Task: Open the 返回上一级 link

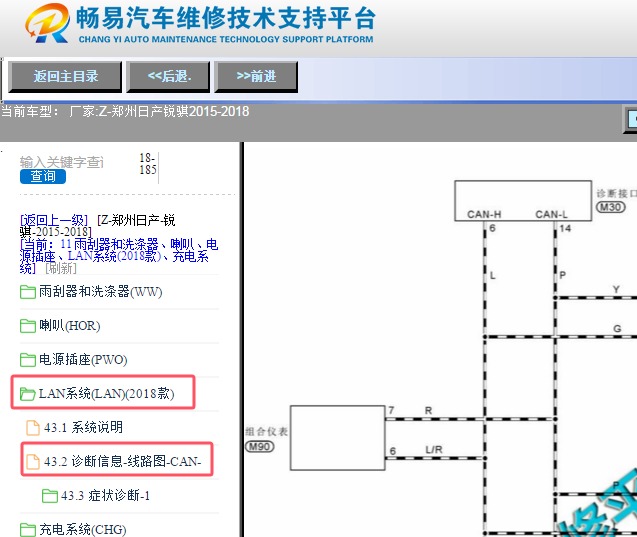Action: (54, 220)
